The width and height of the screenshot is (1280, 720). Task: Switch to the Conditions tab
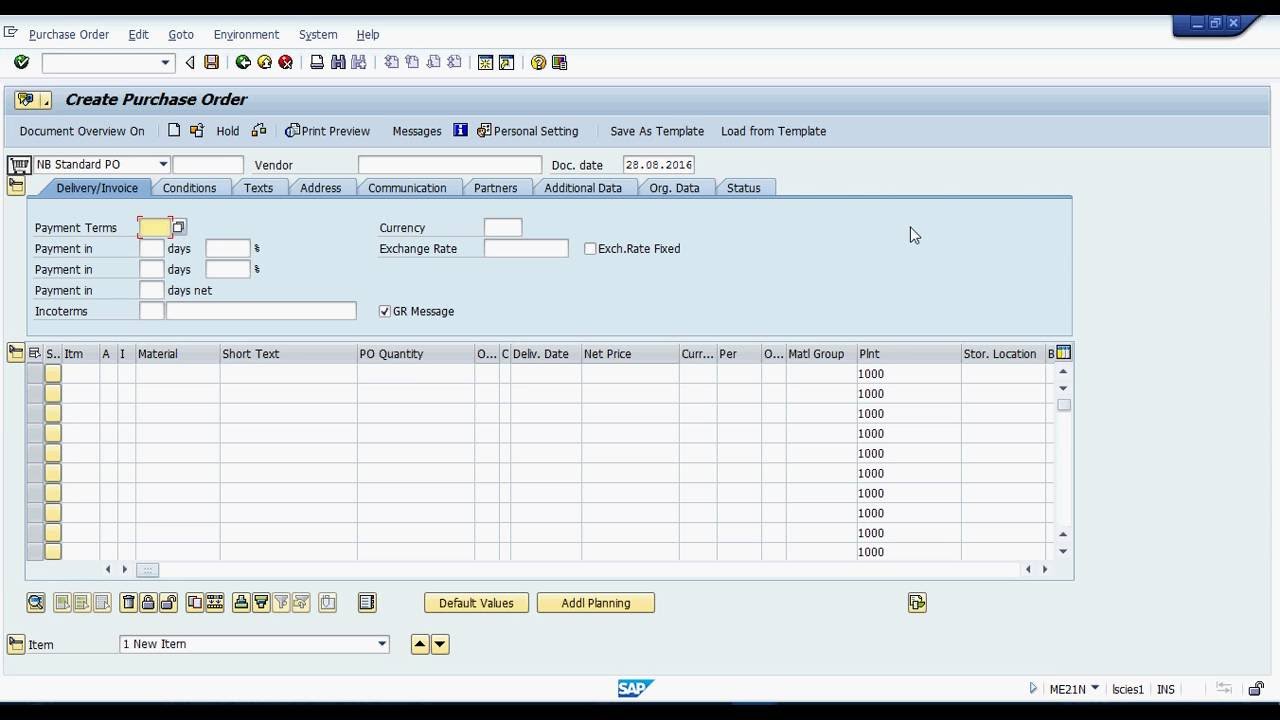click(189, 188)
